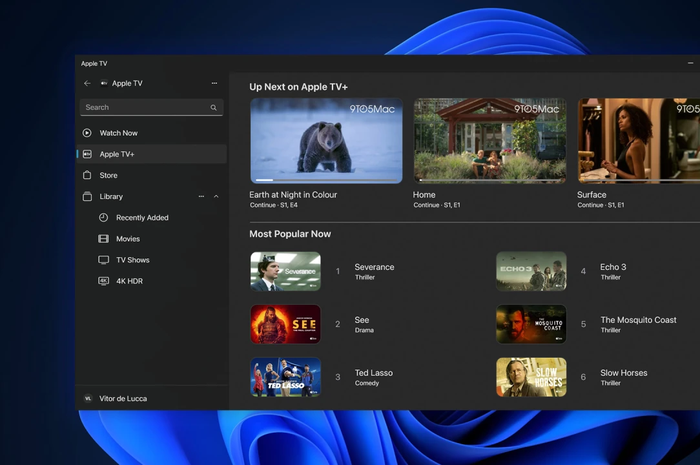The height and width of the screenshot is (465, 700).
Task: Click the Apple TV window title text
Action: click(94, 63)
